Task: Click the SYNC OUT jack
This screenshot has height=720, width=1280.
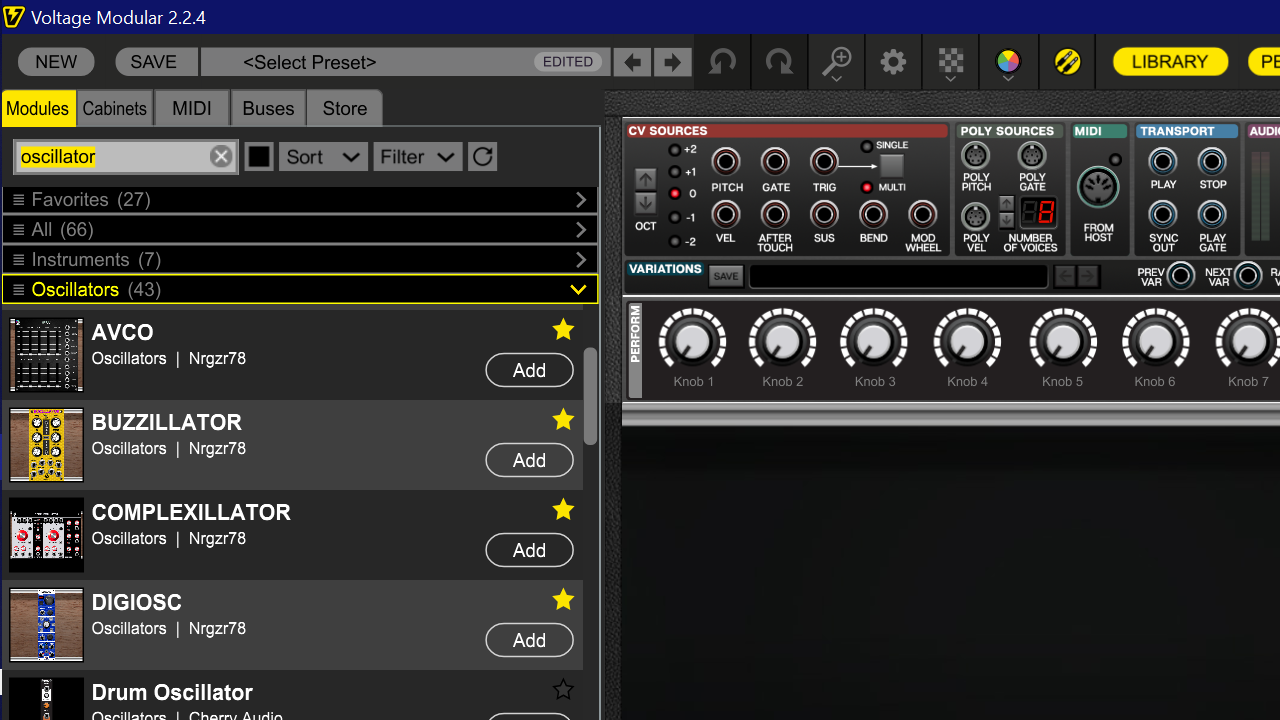Action: click(1163, 214)
